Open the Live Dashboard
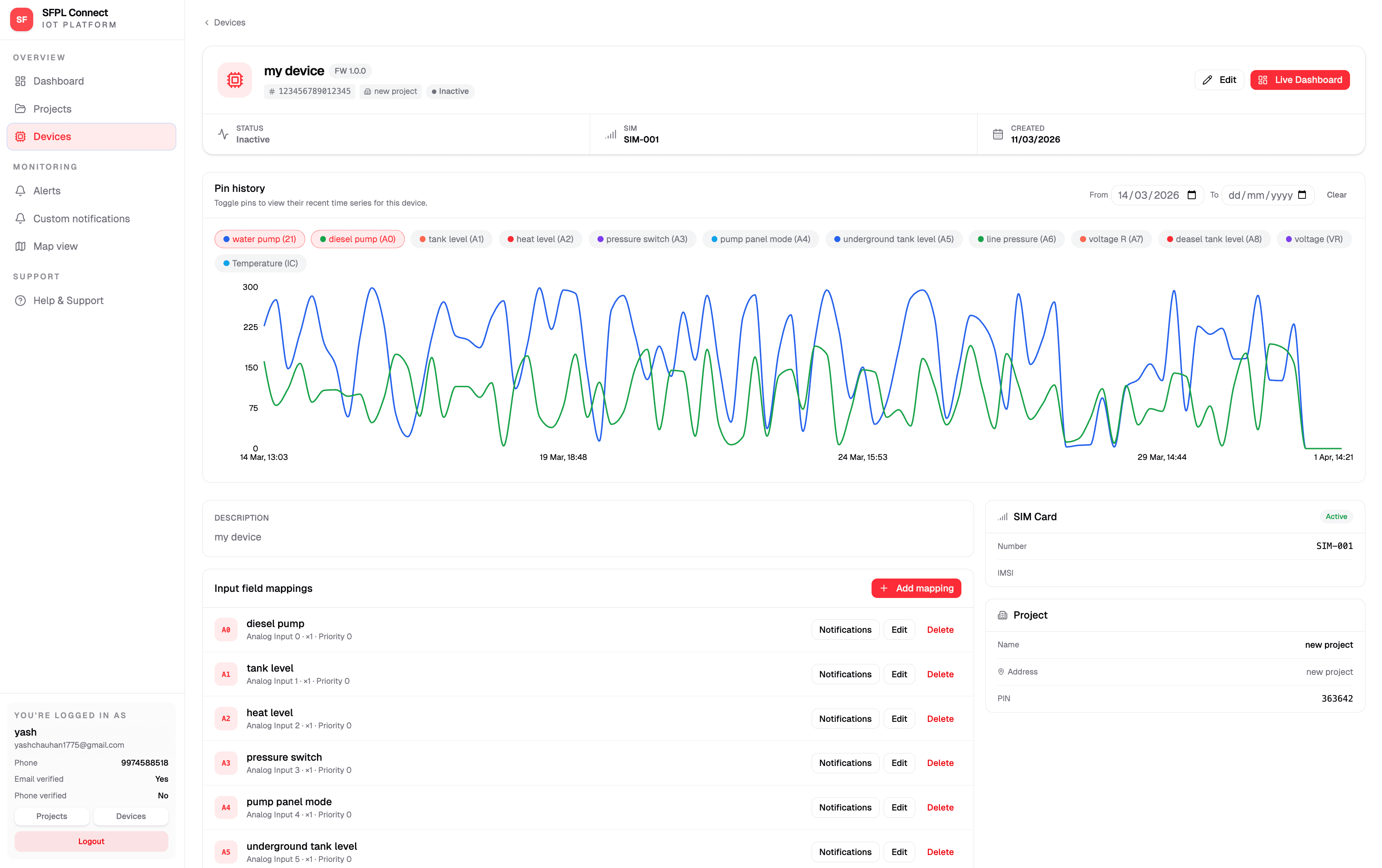The height and width of the screenshot is (868, 1382). click(x=1299, y=80)
